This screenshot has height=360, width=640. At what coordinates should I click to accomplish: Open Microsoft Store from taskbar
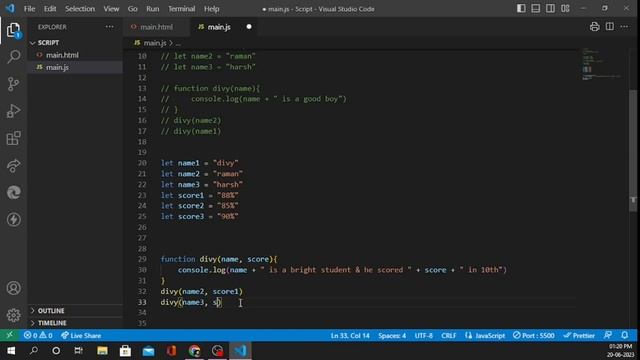click(125, 351)
